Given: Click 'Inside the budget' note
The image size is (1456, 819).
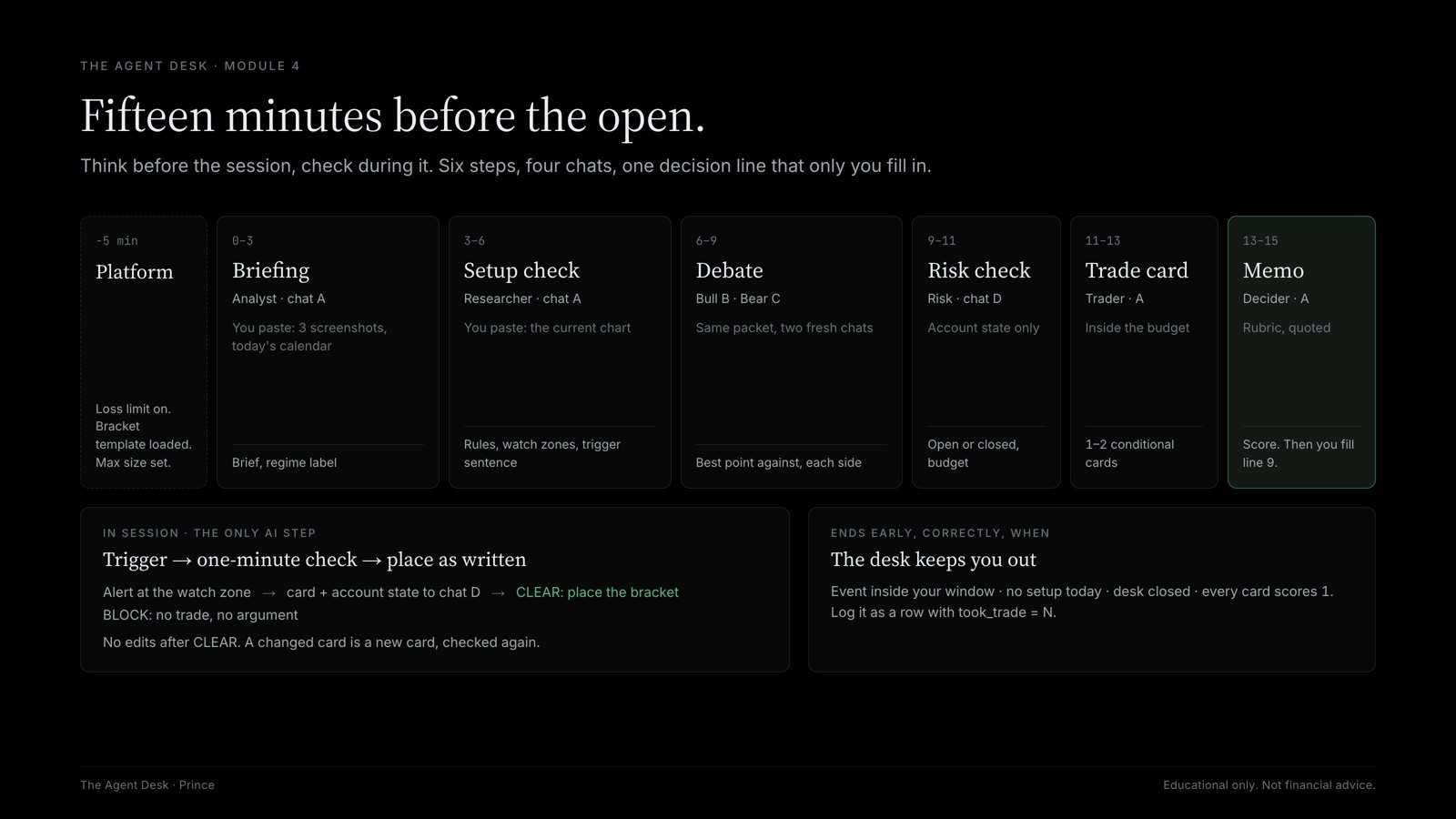Looking at the screenshot, I should (1137, 328).
